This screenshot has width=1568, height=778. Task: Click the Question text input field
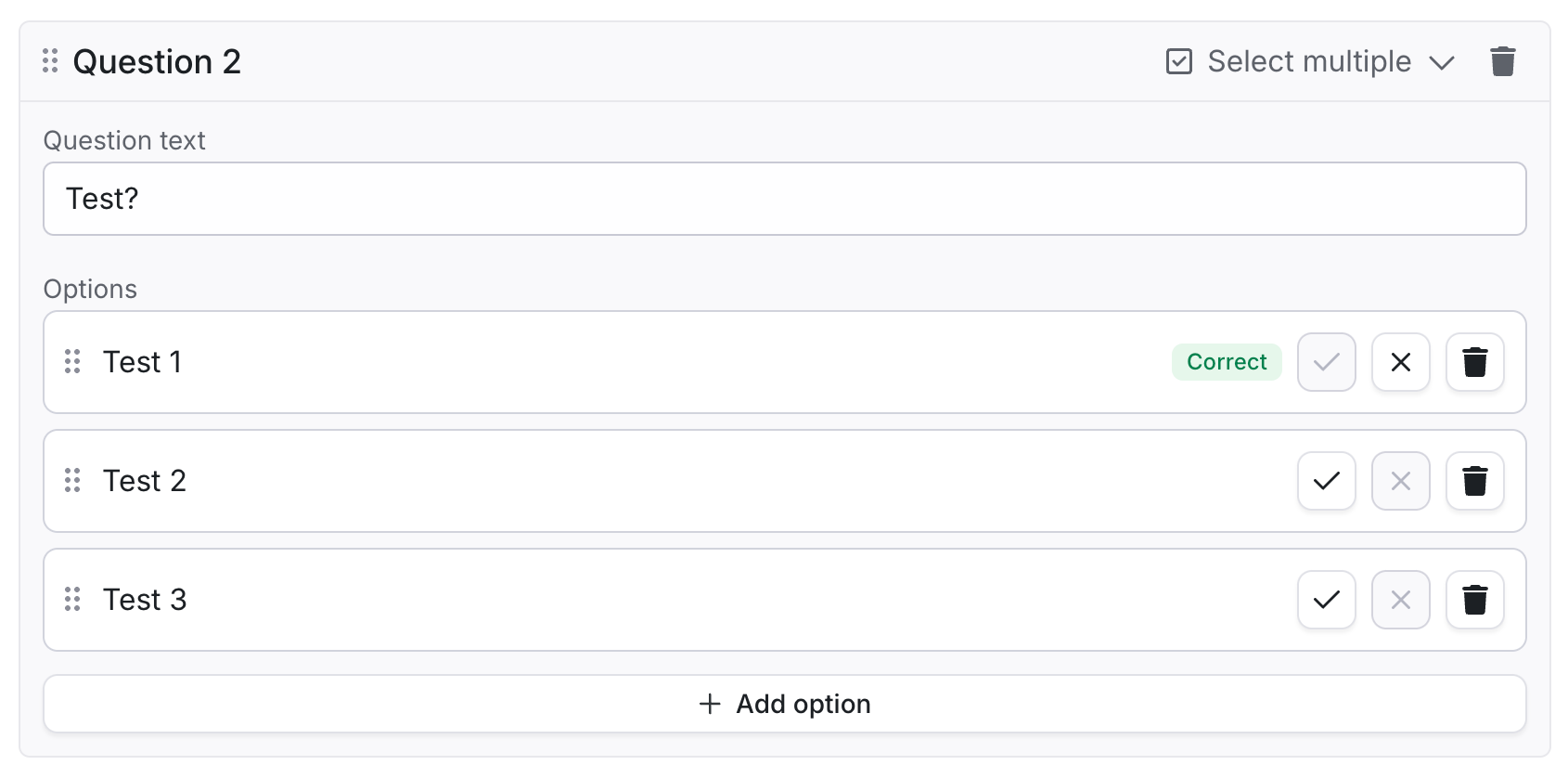[784, 199]
